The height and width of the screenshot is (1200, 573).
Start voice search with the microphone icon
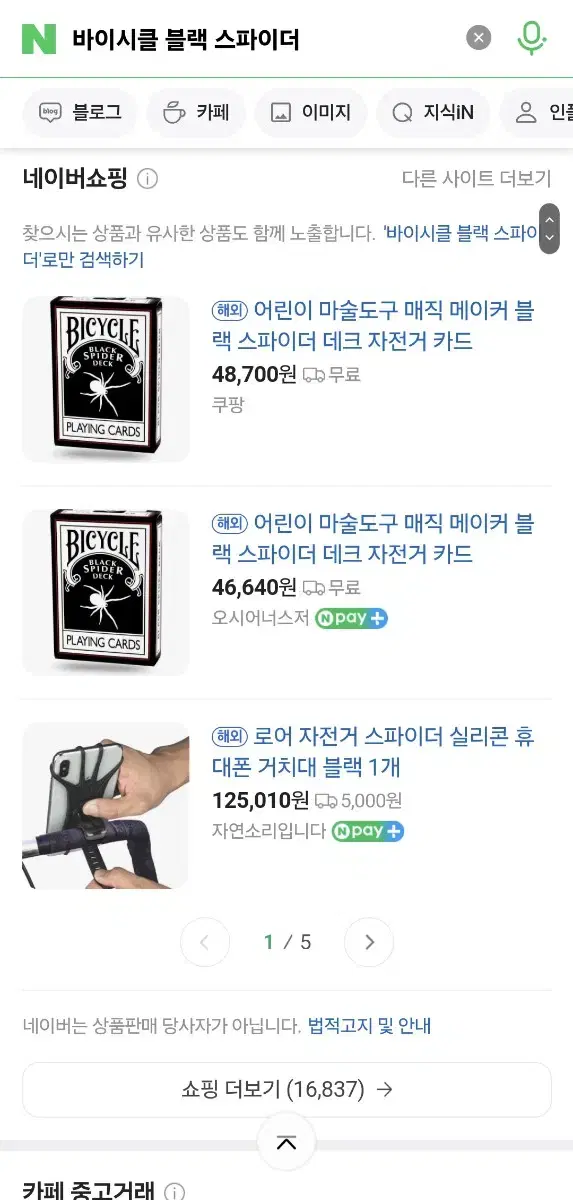(532, 38)
